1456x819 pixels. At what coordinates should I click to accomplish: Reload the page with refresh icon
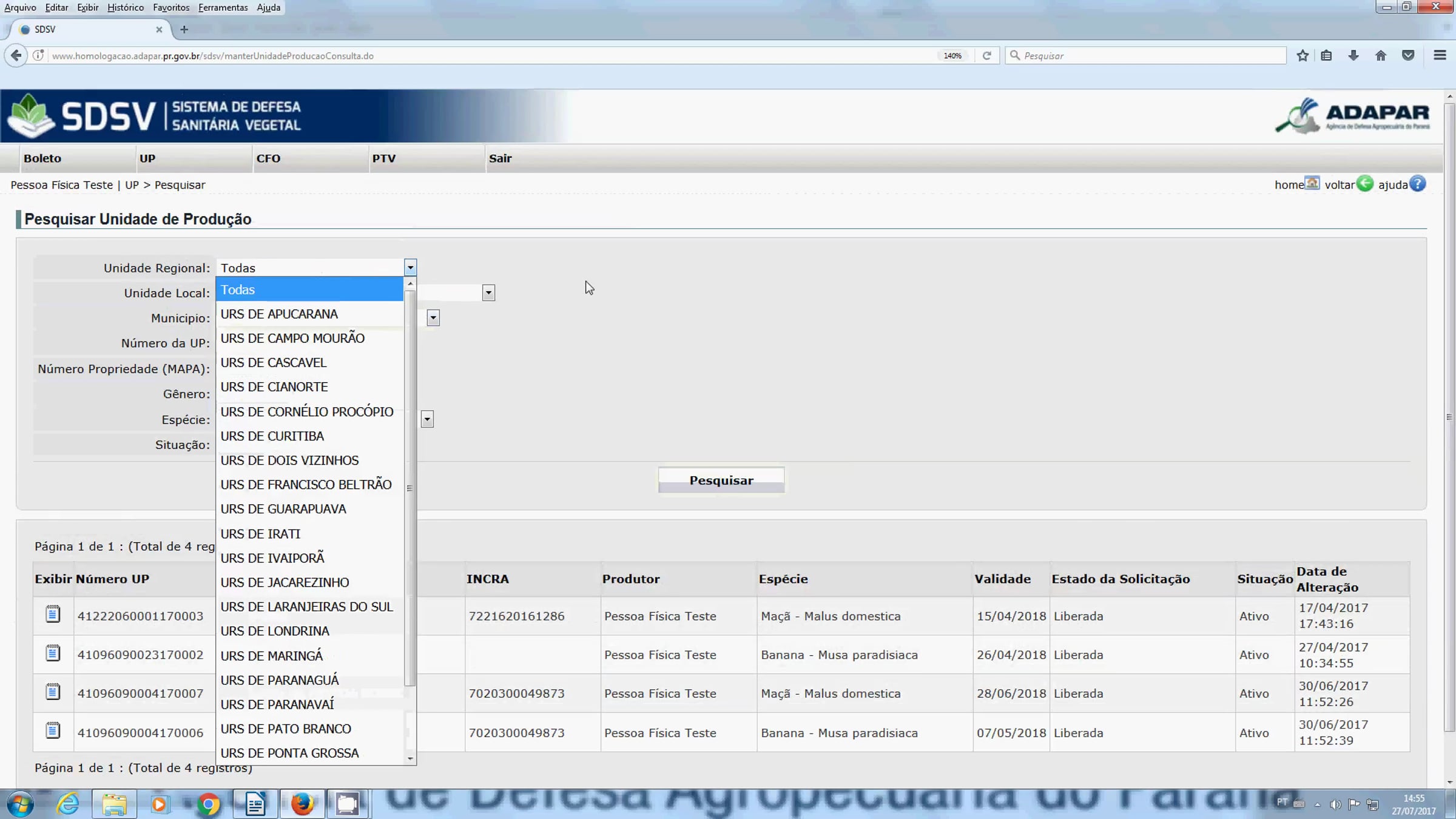click(x=987, y=56)
